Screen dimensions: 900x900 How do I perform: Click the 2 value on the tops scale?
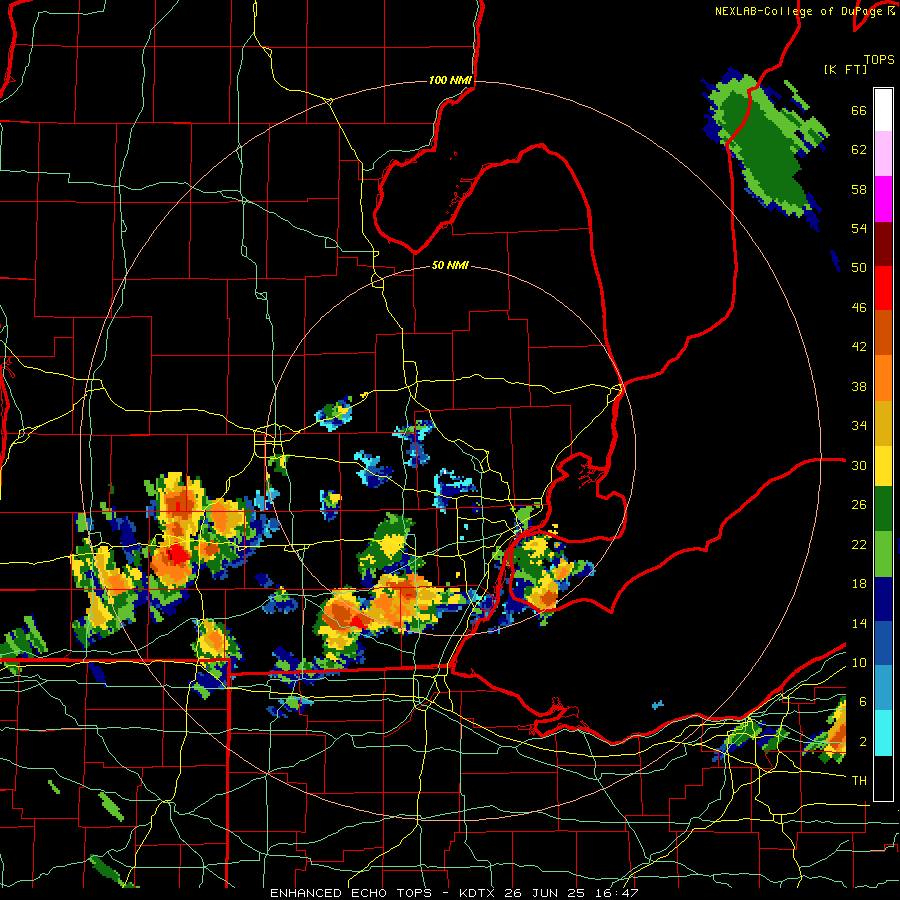(x=863, y=741)
